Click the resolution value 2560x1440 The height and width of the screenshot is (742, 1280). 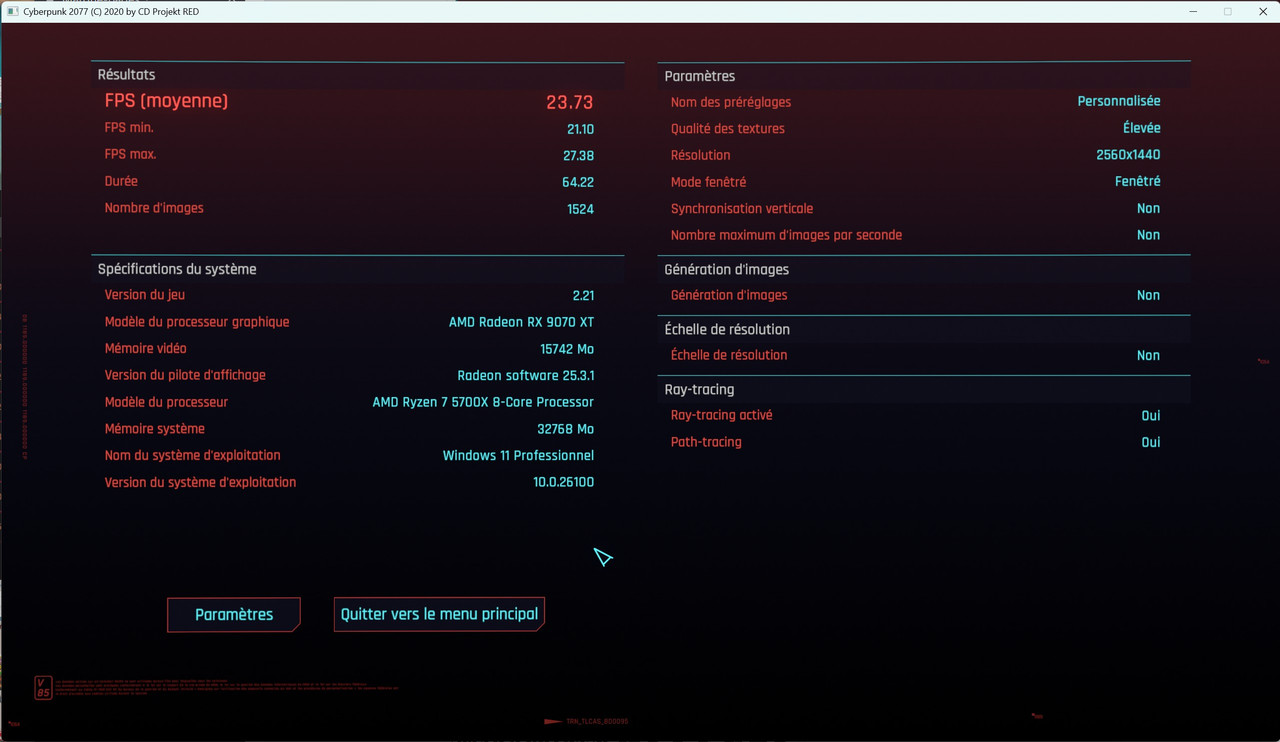coord(1128,155)
